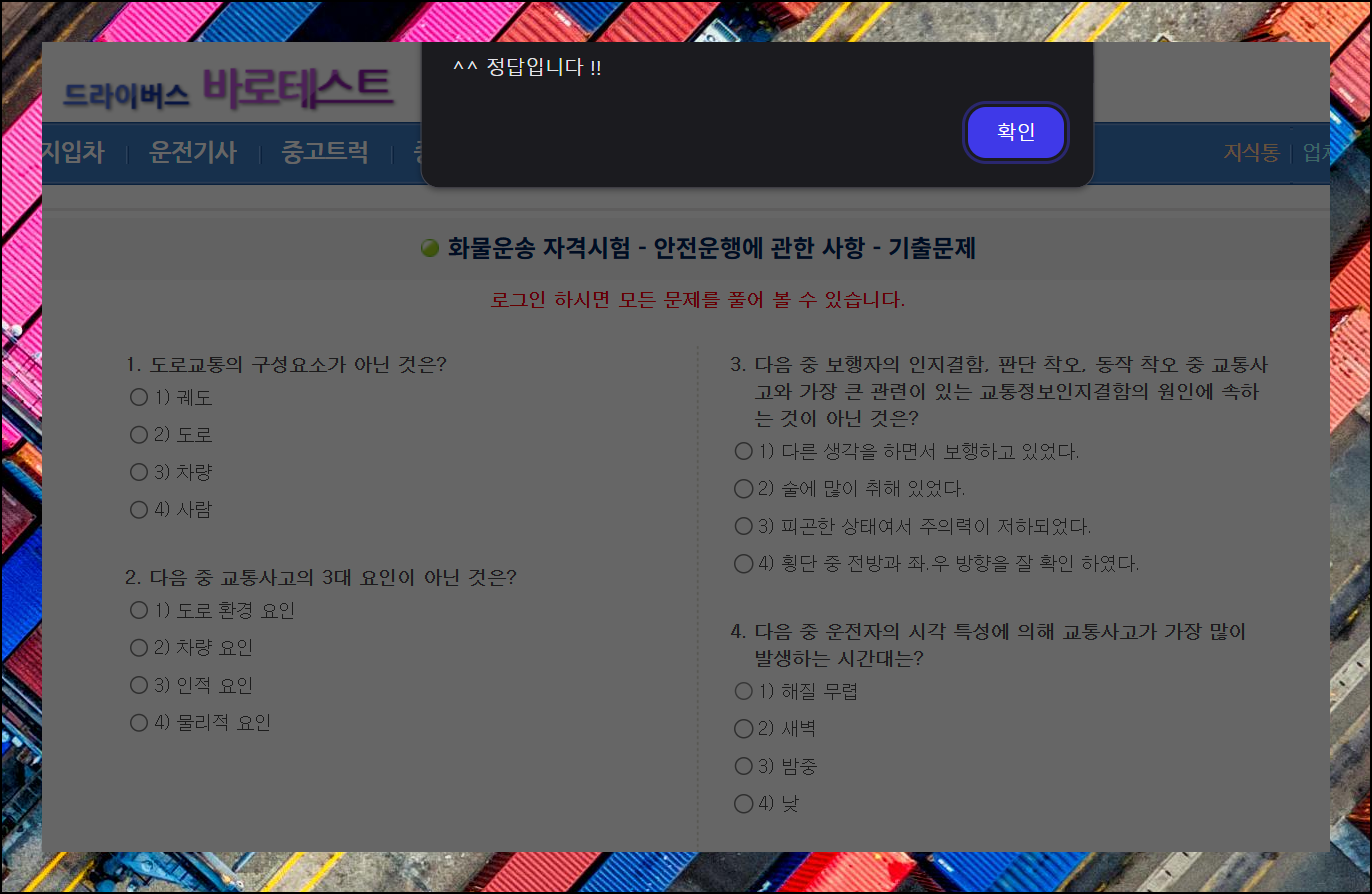Click the green bullet icon before the title

tap(430, 248)
